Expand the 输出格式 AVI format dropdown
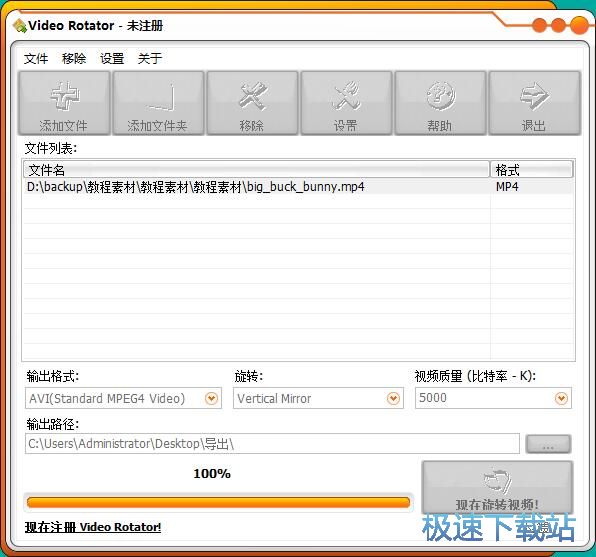Viewport: 596px width, 557px height. click(211, 398)
